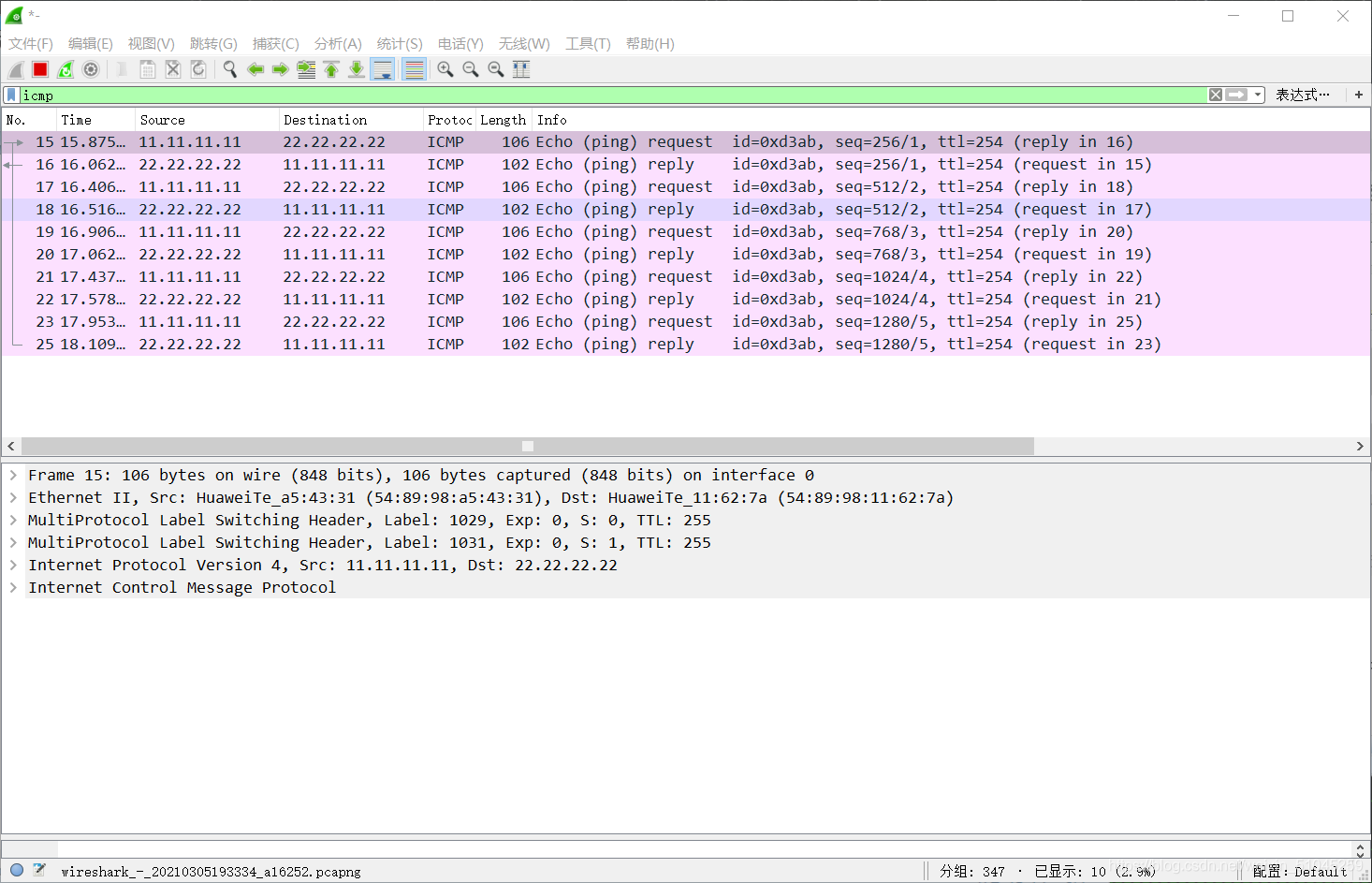Click the packet list horizontal scrollbar thumb

(x=528, y=447)
